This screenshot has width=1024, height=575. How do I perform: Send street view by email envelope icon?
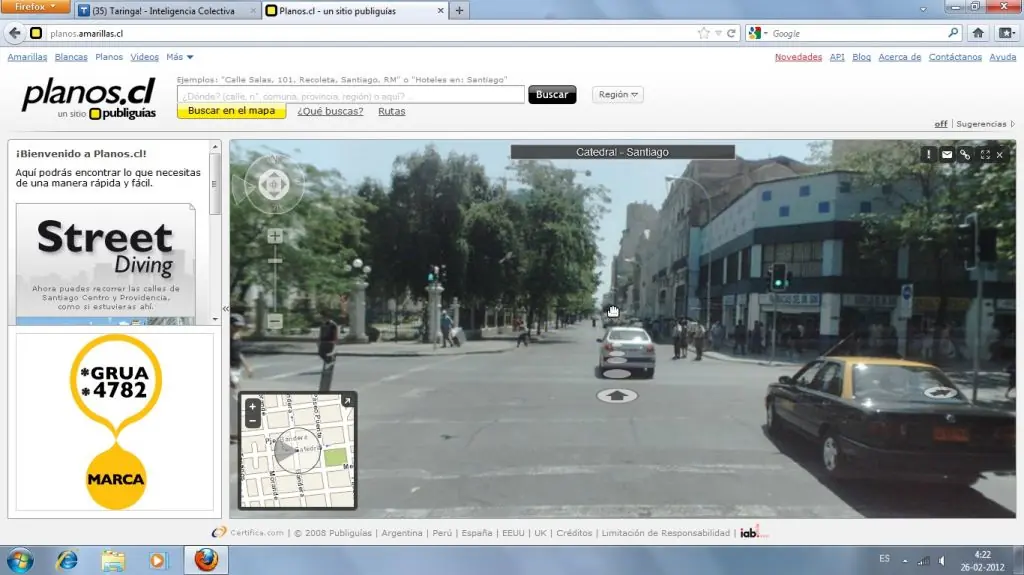[x=946, y=154]
